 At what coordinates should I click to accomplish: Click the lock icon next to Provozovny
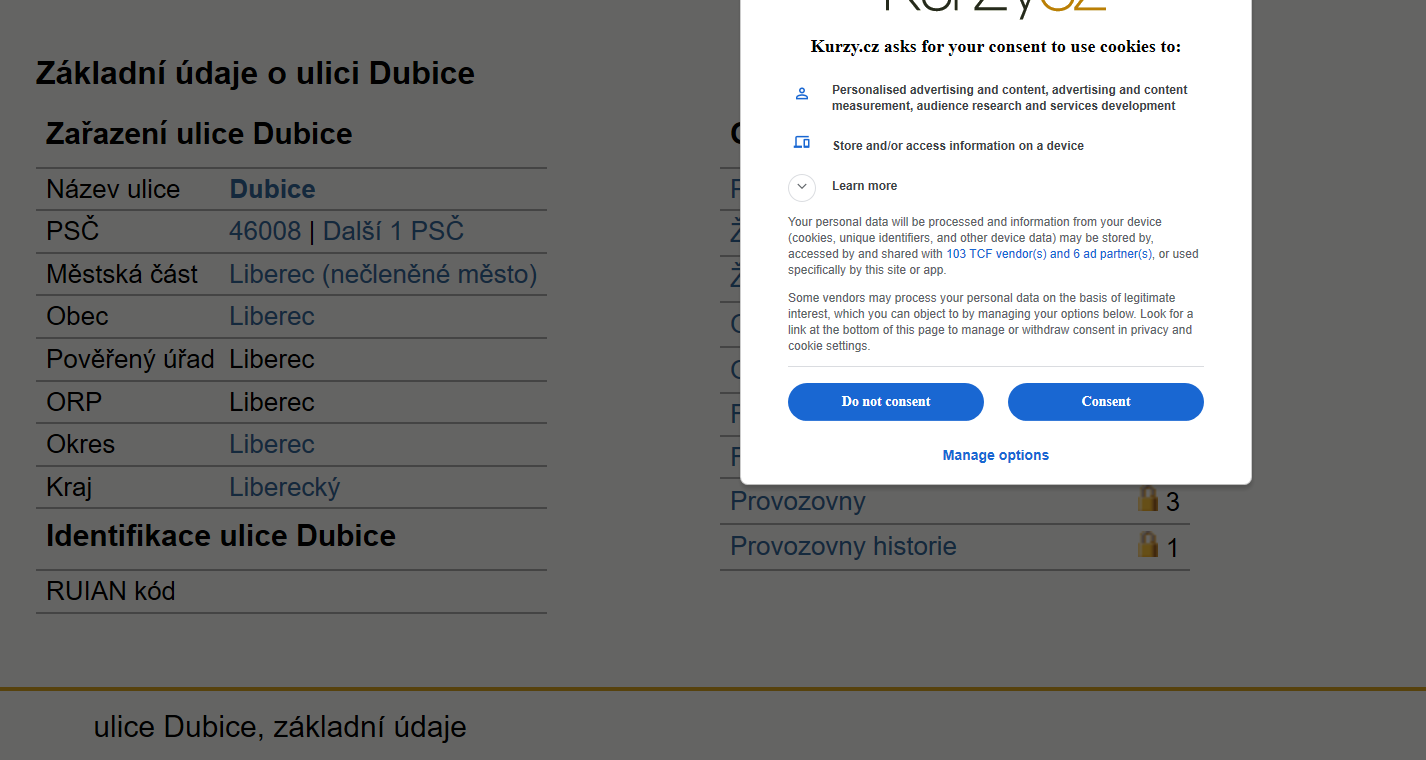1148,499
